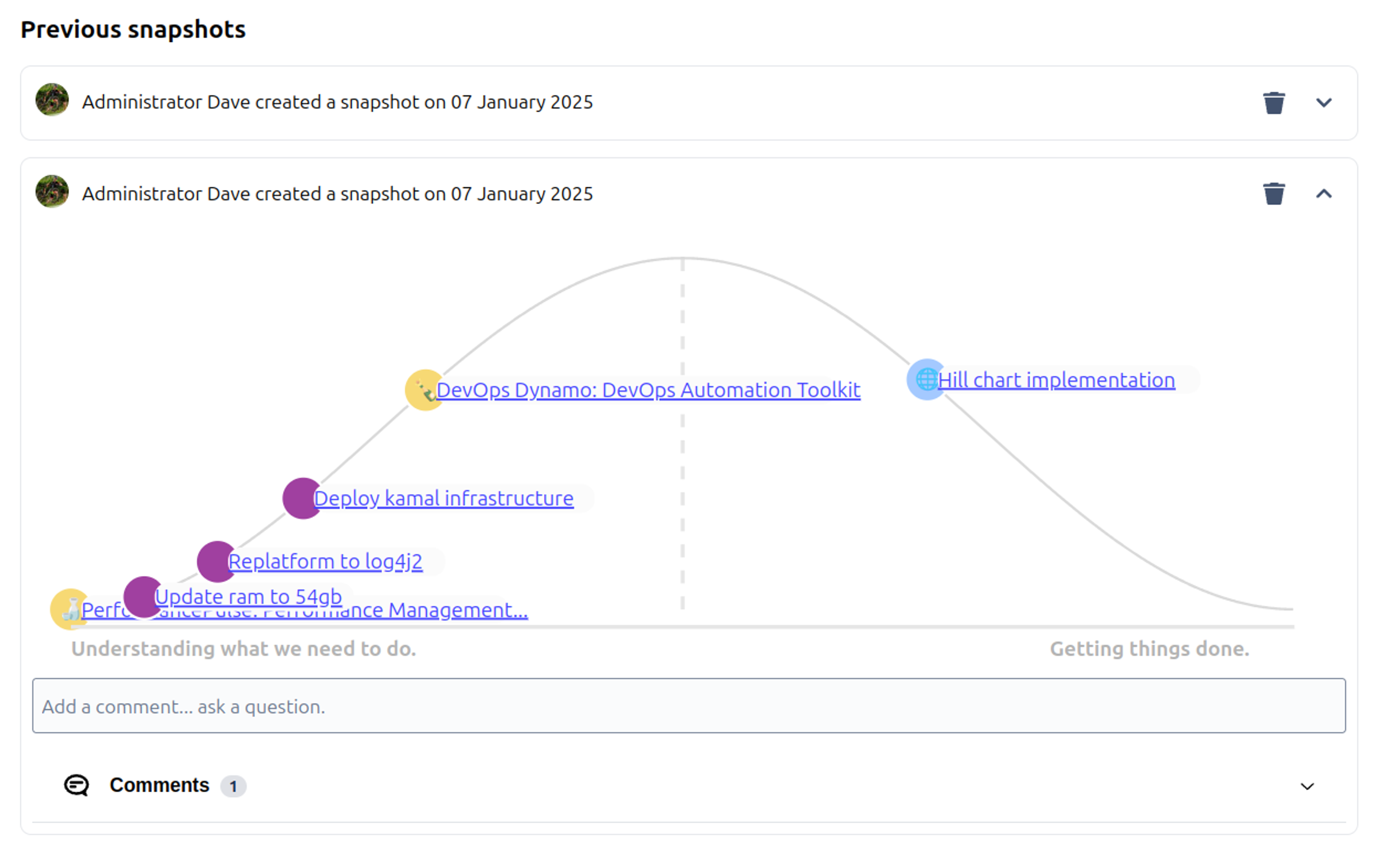Click the Comments speech bubble icon
Image resolution: width=1399 pixels, height=868 pixels.
coord(77,785)
